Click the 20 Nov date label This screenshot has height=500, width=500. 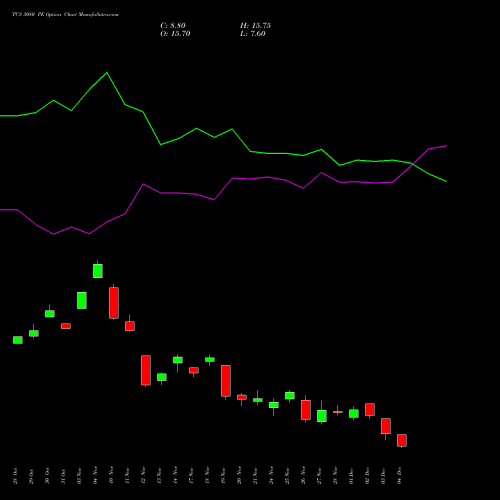point(239,476)
